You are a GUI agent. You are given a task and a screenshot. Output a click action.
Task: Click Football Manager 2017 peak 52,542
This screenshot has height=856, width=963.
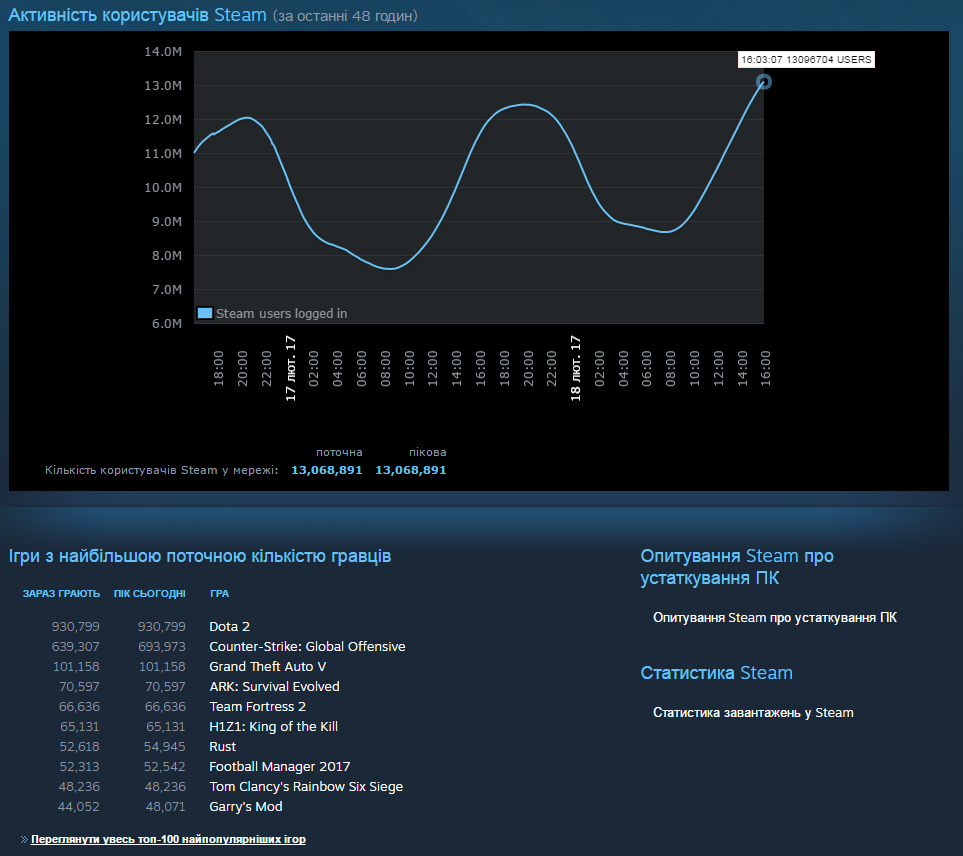coord(165,766)
